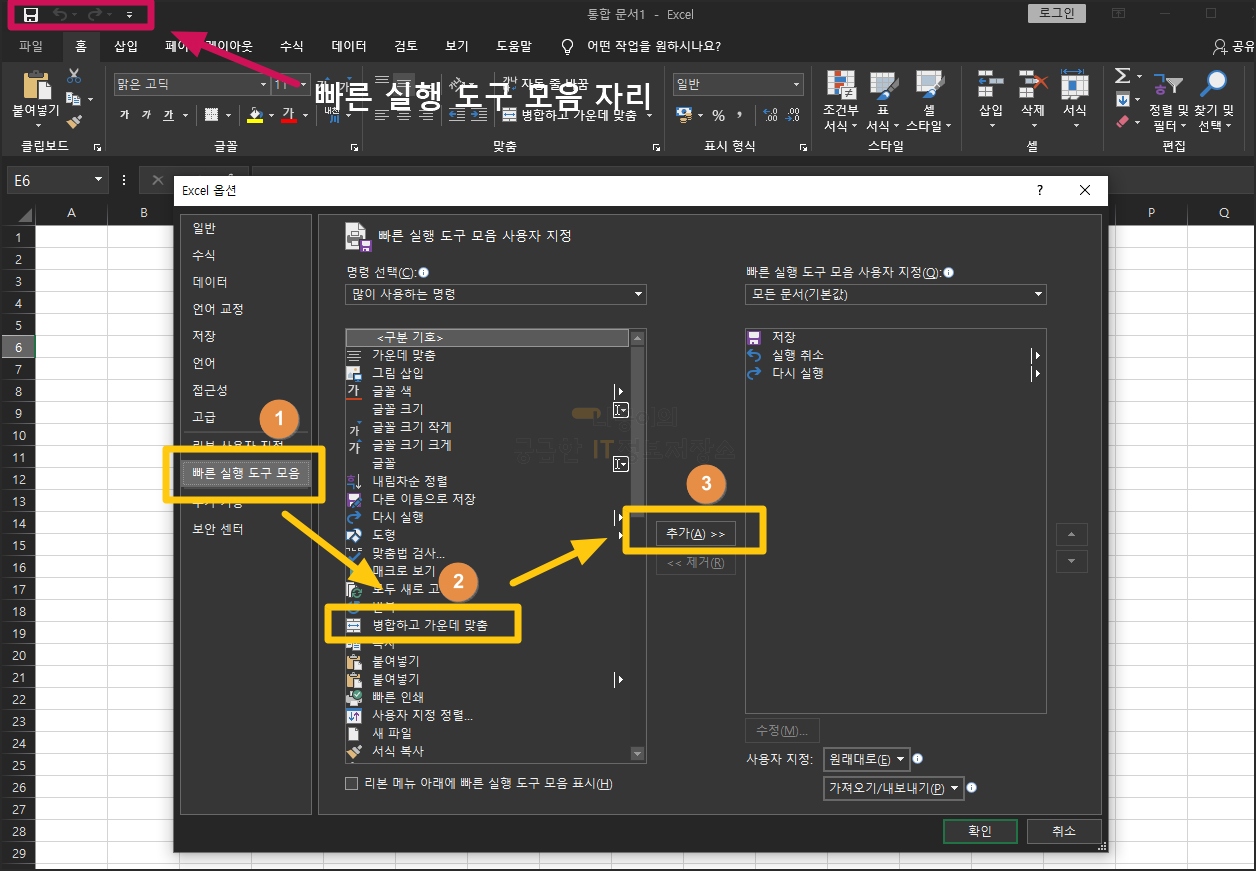Expand the 실행 취소 arrow in the right-hand toolbar list
Image resolution: width=1256 pixels, height=871 pixels.
(1037, 355)
